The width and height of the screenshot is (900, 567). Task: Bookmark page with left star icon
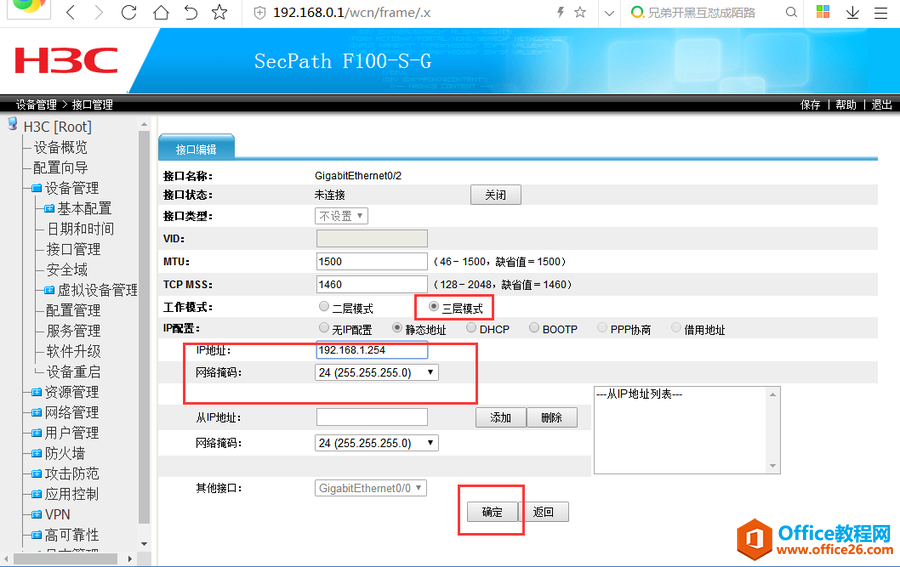pos(219,12)
